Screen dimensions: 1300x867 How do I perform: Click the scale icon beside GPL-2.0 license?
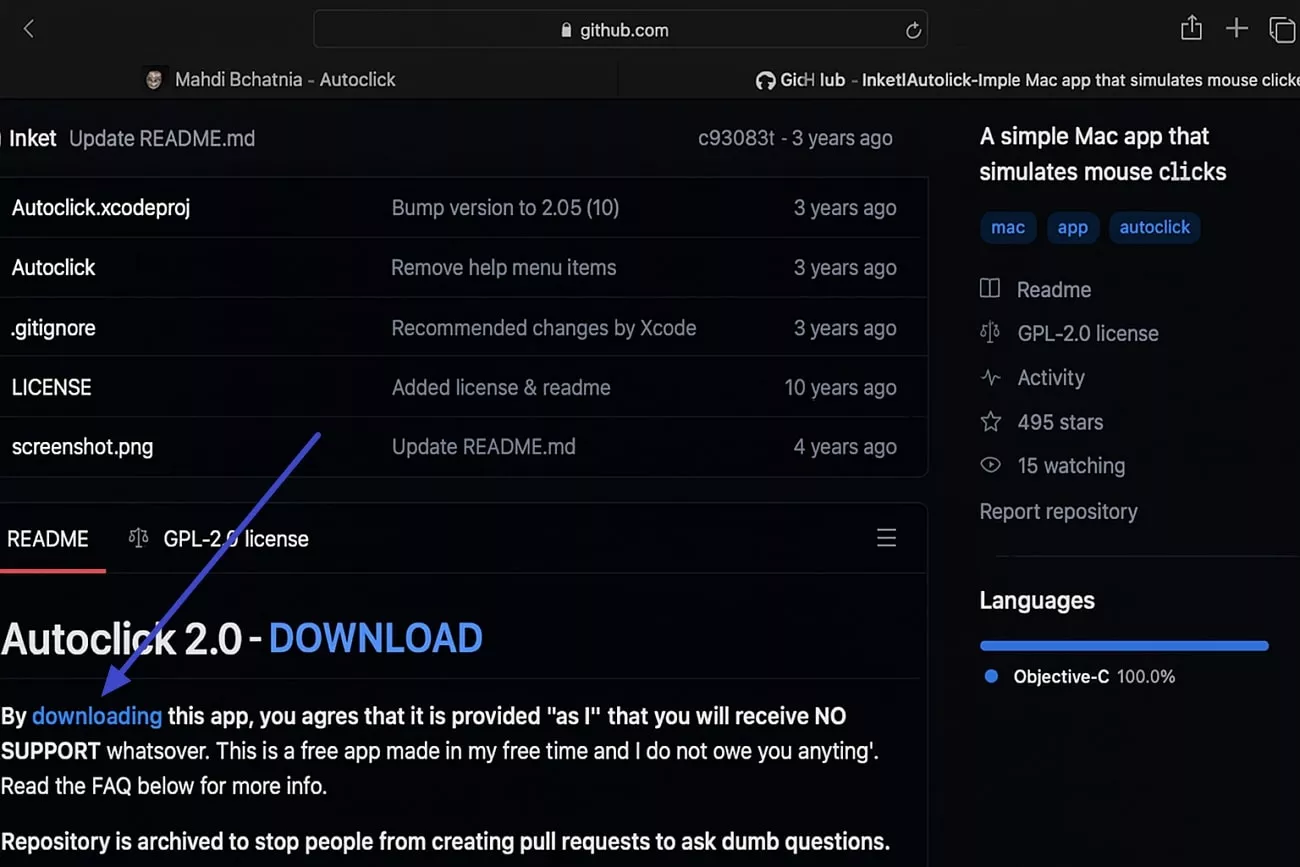pyautogui.click(x=990, y=333)
